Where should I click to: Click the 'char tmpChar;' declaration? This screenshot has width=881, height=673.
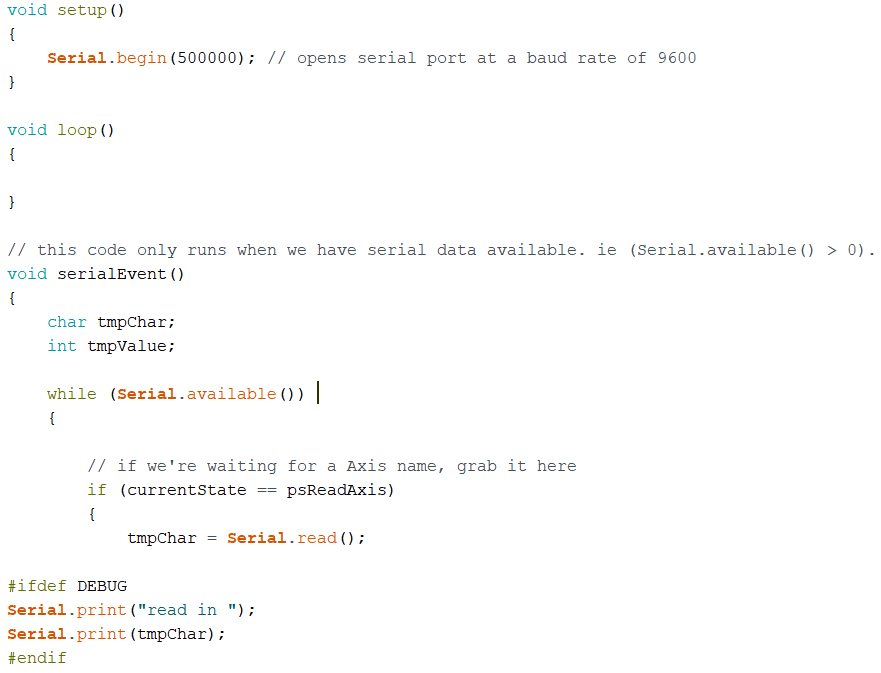[x=111, y=322]
